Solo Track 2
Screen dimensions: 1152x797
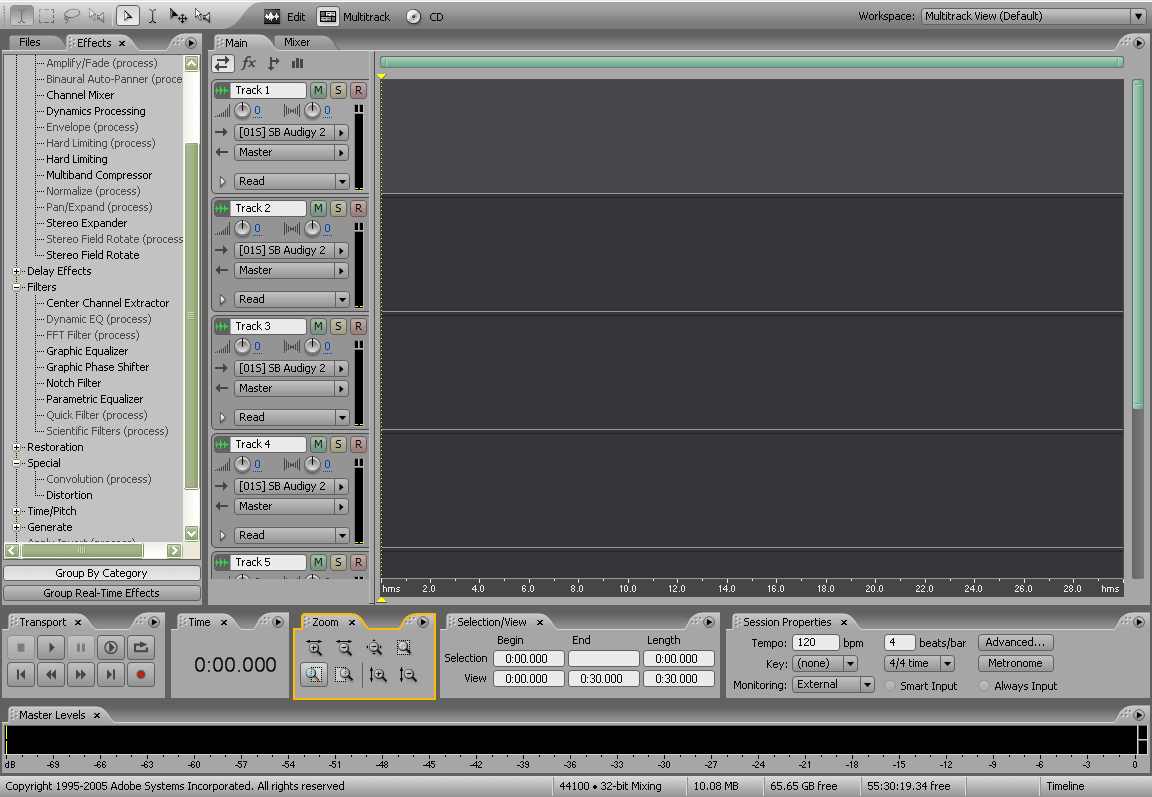coord(338,208)
